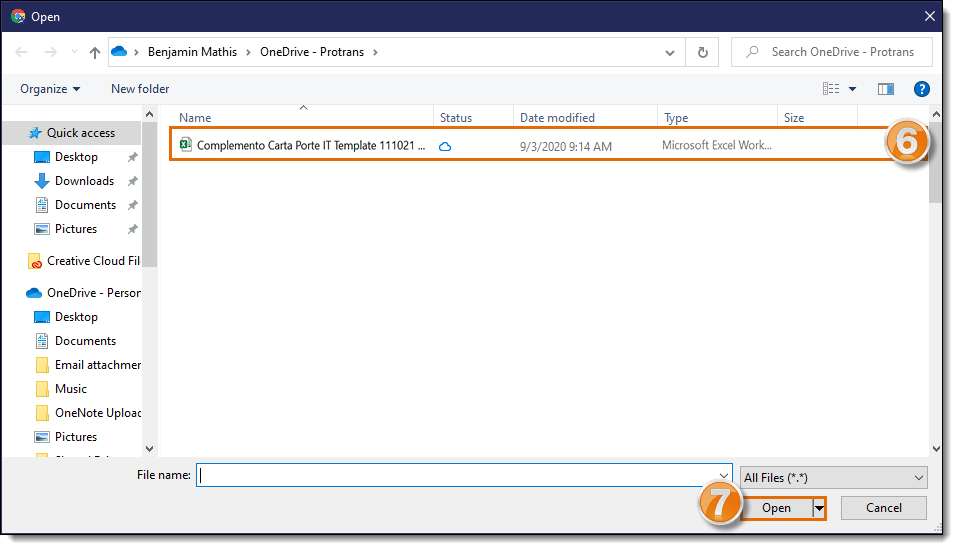Click the Refresh address bar icon
Image resolution: width=958 pixels, height=550 pixels.
(x=703, y=52)
